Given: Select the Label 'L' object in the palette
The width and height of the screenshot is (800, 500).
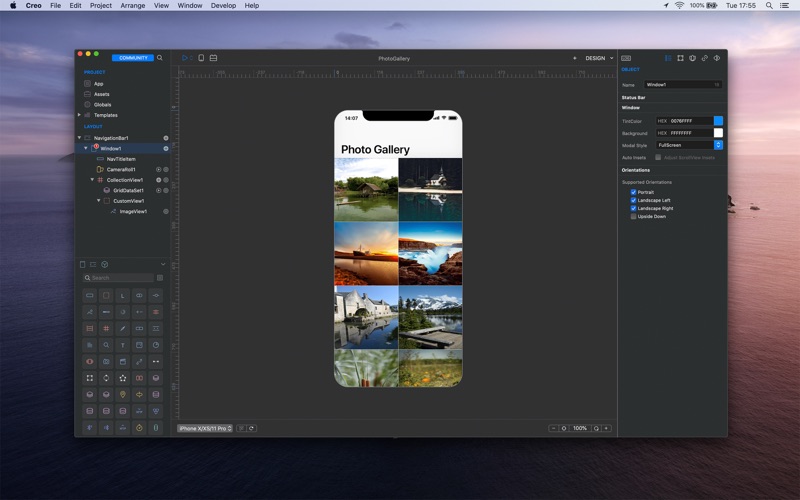Looking at the screenshot, I should tap(123, 296).
